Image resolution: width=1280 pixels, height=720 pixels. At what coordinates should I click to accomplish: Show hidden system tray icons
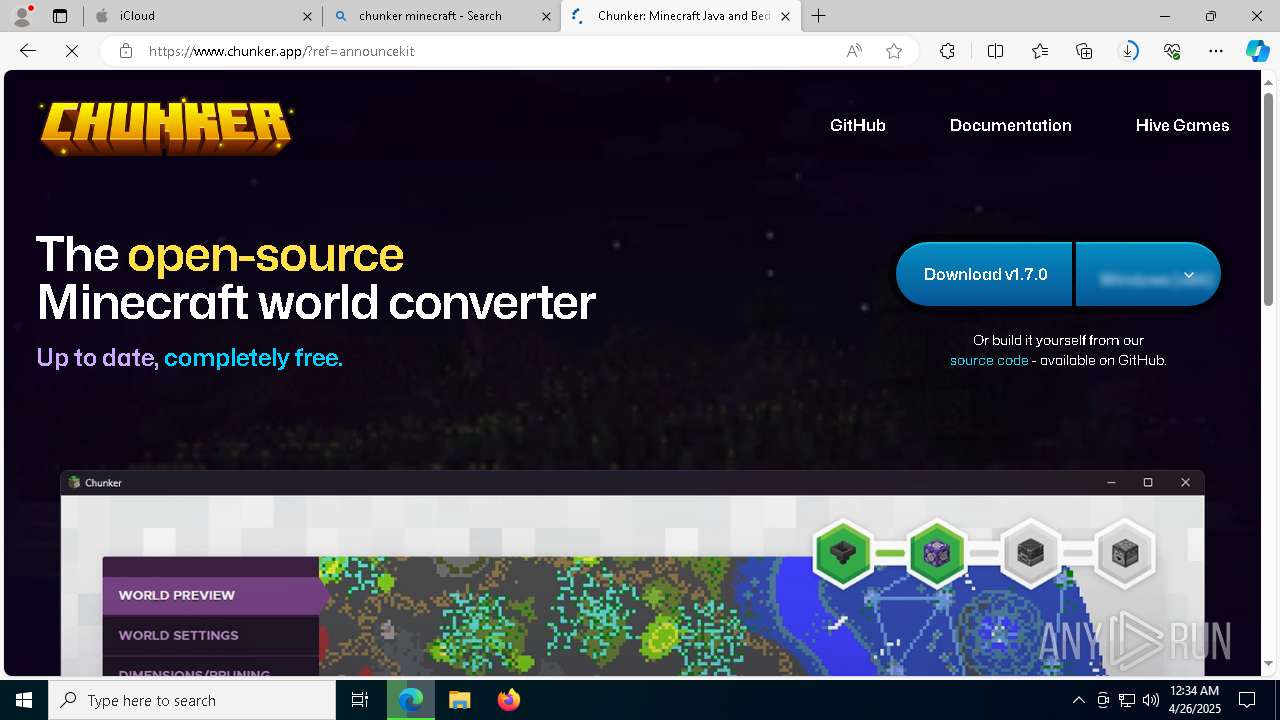(1078, 700)
